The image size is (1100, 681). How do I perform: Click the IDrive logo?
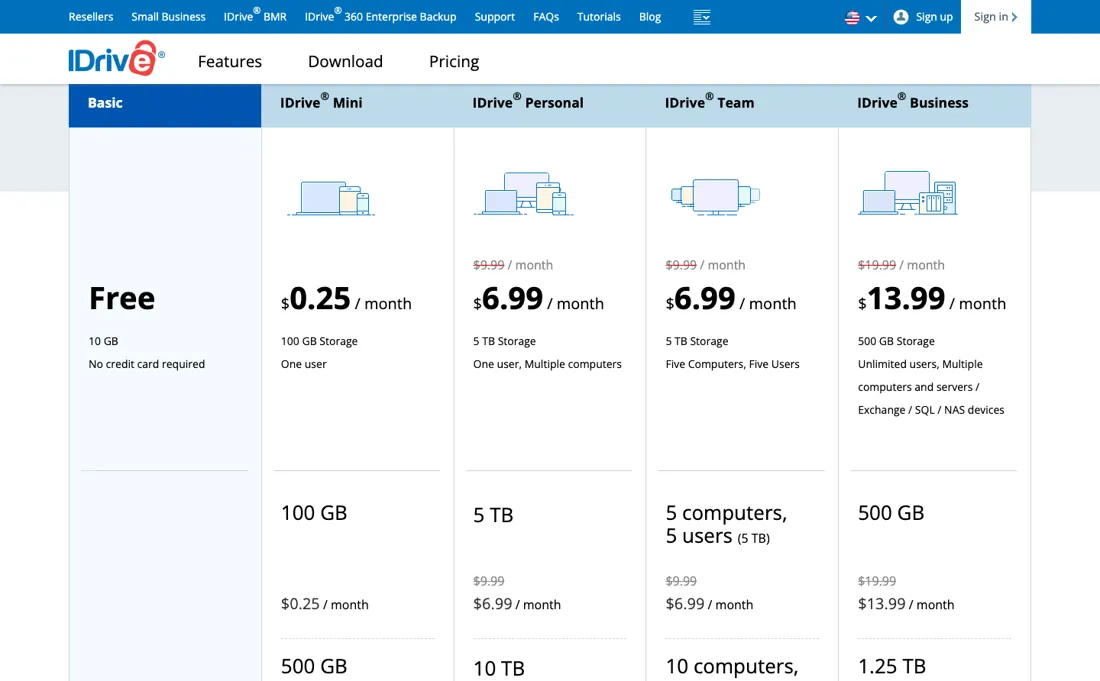click(116, 59)
